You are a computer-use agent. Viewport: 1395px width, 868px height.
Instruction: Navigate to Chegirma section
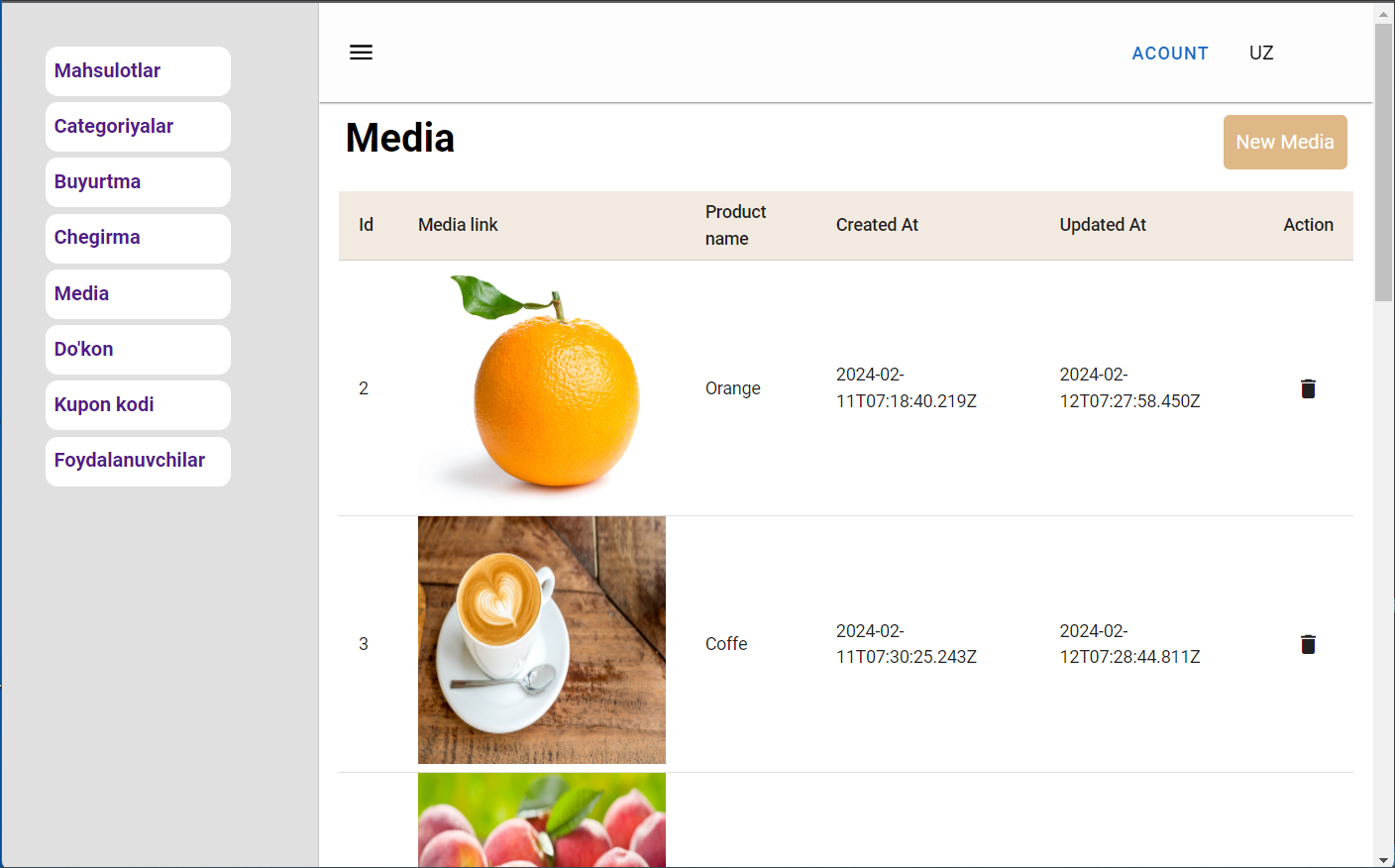coord(138,238)
